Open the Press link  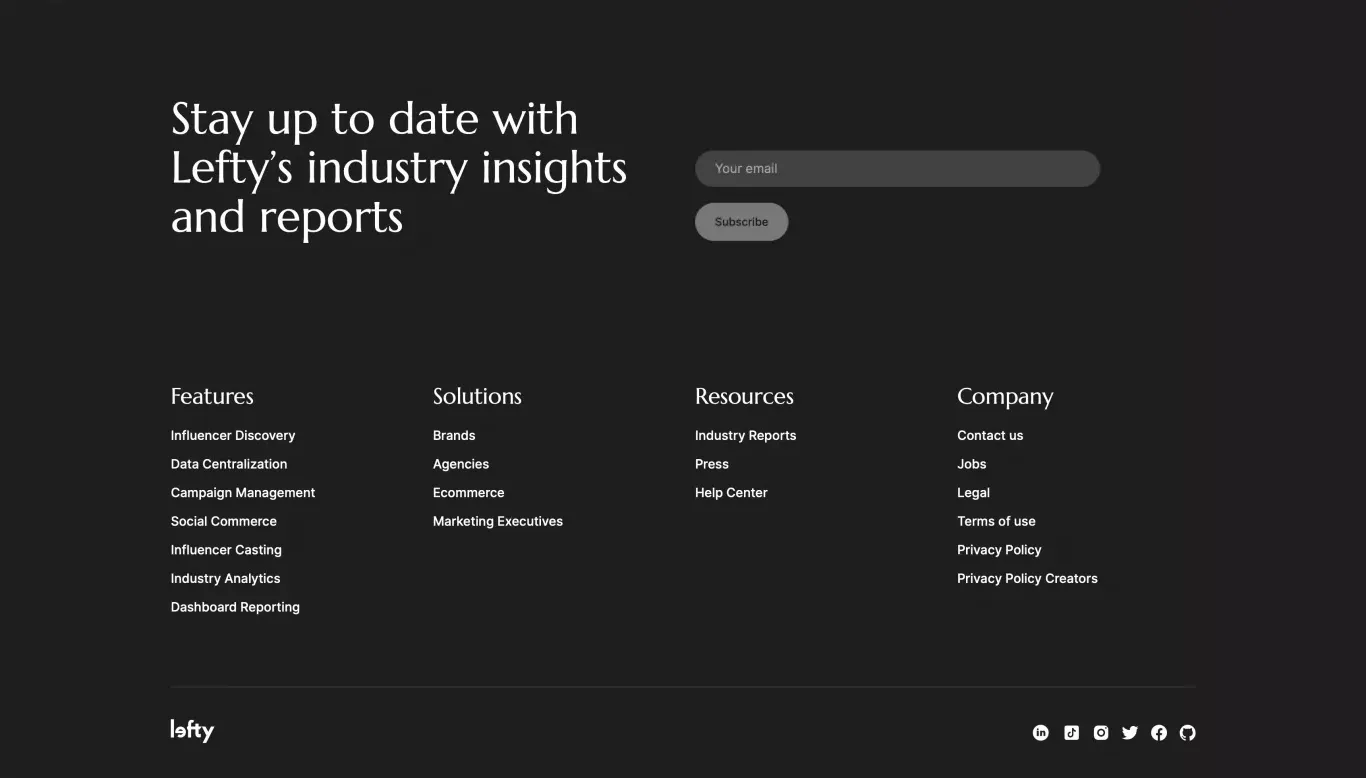[712, 464]
